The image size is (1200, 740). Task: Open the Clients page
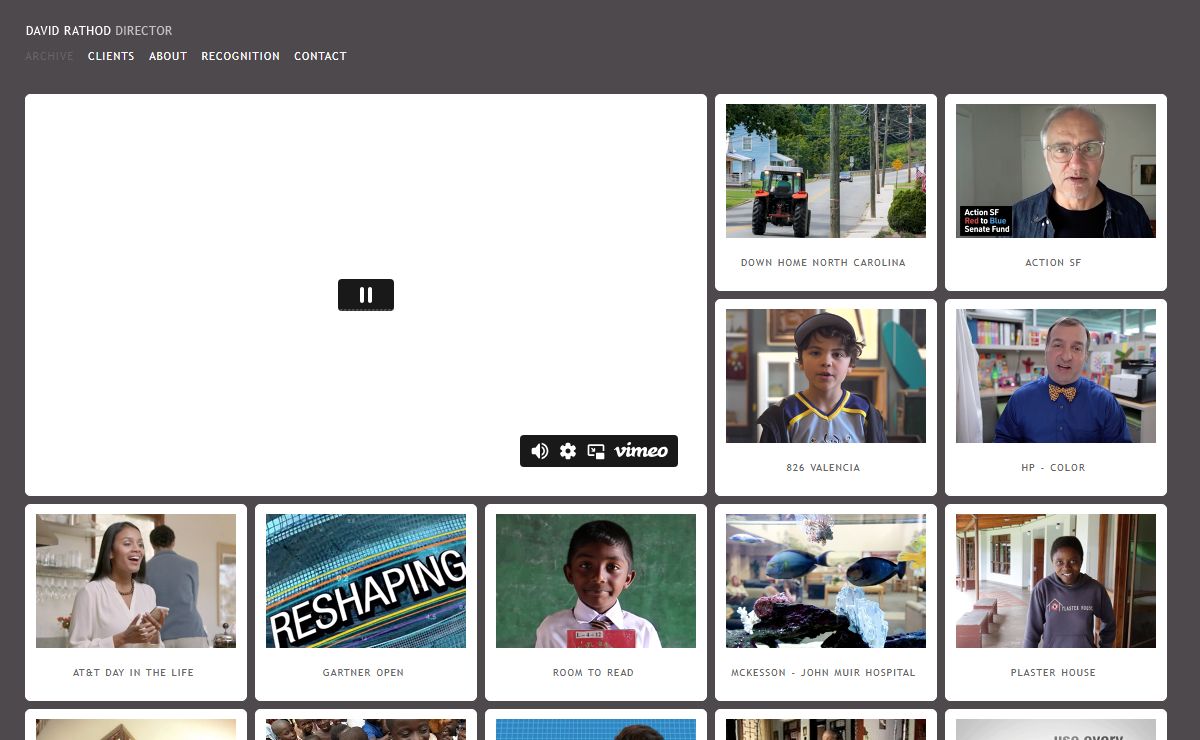click(x=111, y=56)
